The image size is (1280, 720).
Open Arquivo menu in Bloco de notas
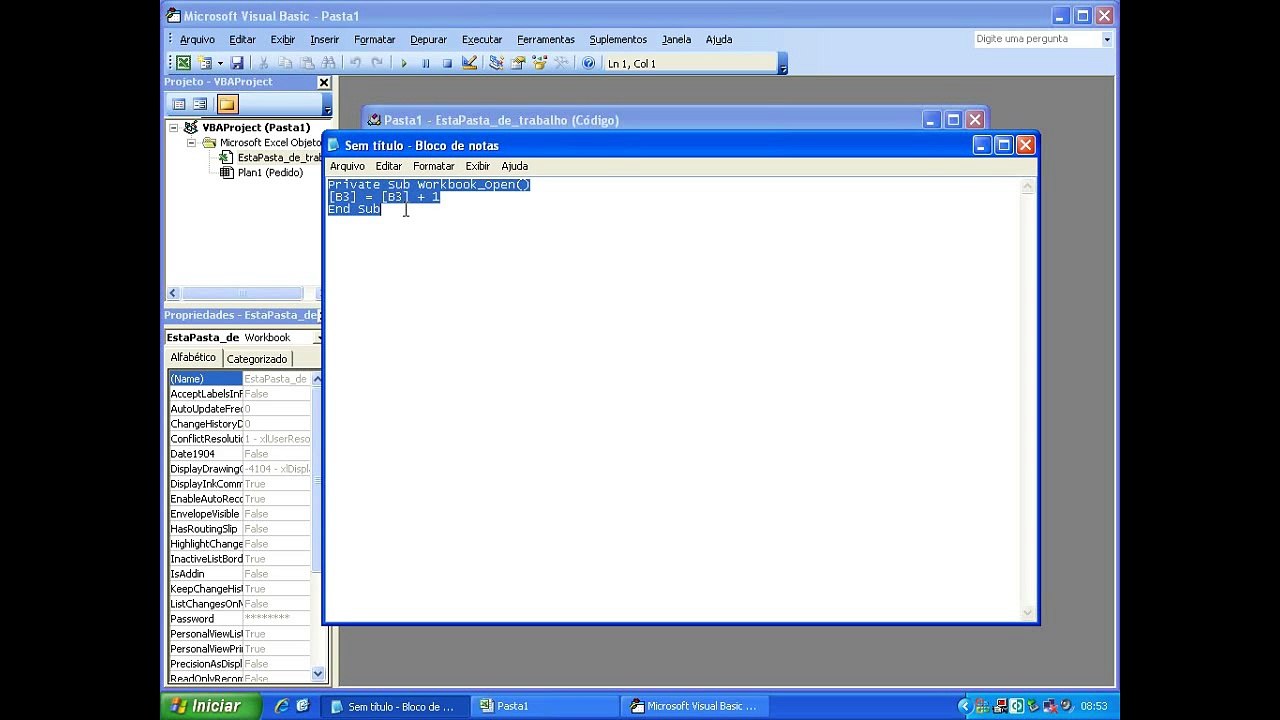(347, 166)
